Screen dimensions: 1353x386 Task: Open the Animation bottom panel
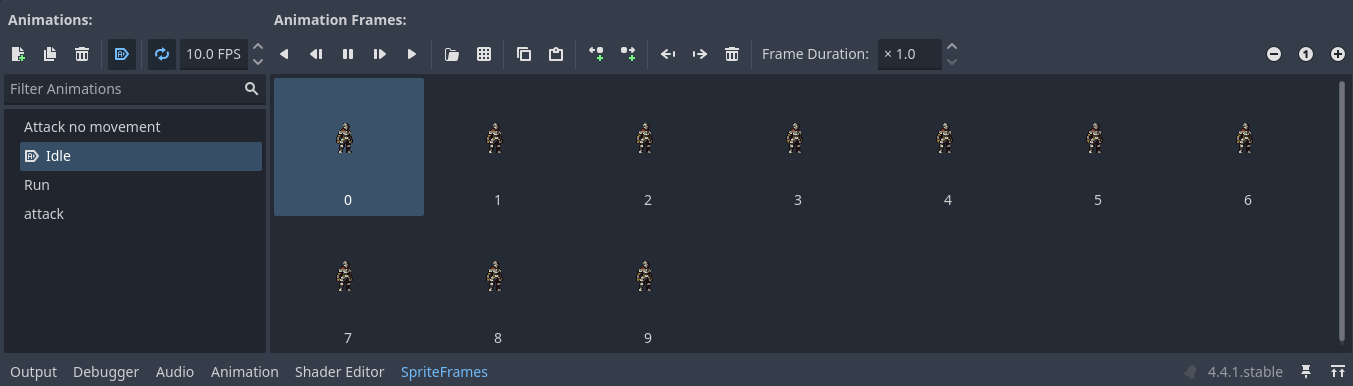coord(245,372)
